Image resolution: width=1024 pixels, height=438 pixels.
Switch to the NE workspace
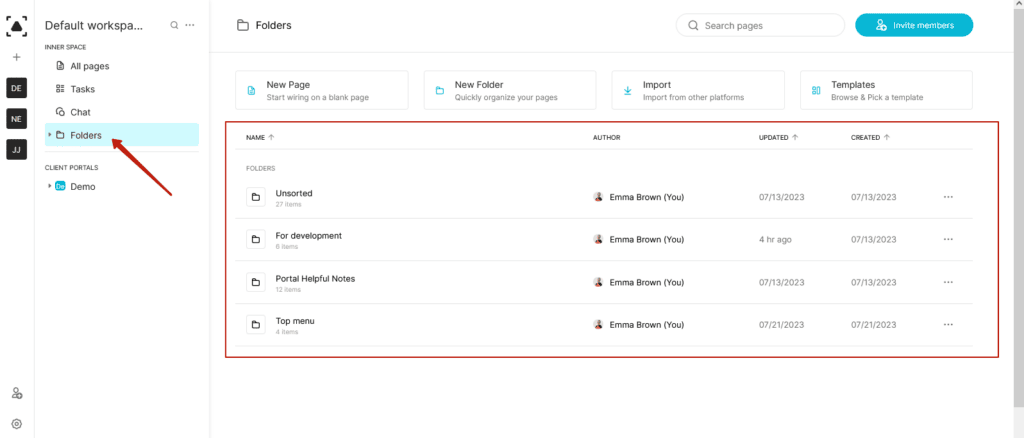(x=17, y=119)
